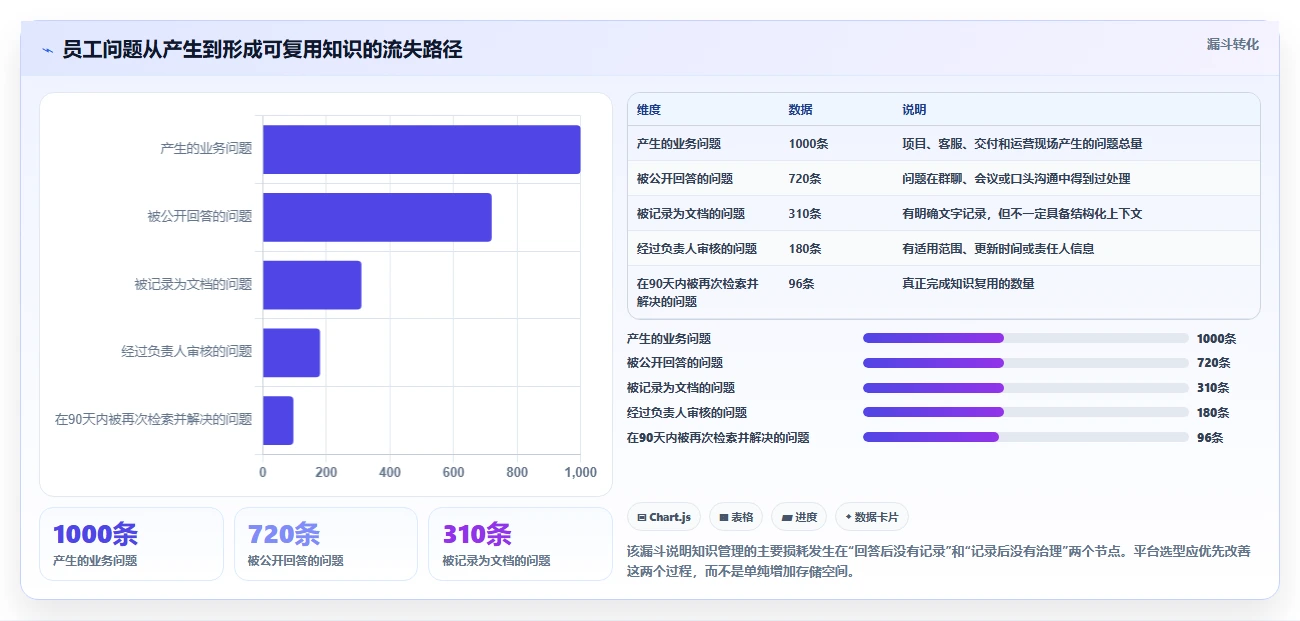This screenshot has height=621, width=1300.
Task: Click progress value 96条 beside last bar
Action: point(1210,437)
